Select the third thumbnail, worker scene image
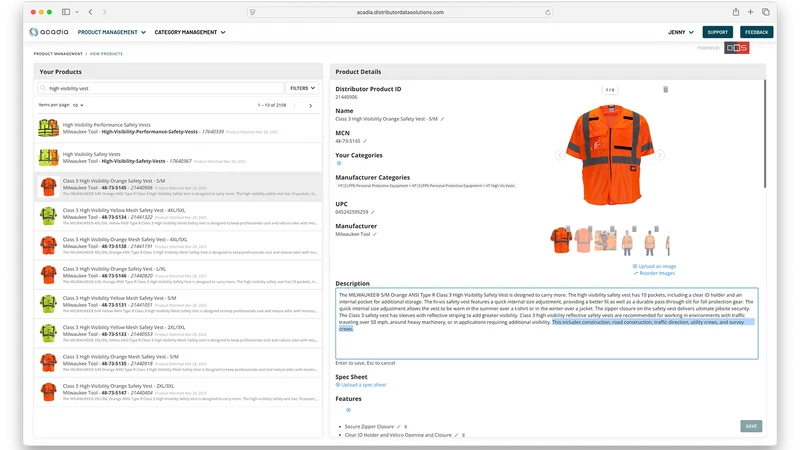The width and height of the screenshot is (800, 450). coord(605,240)
